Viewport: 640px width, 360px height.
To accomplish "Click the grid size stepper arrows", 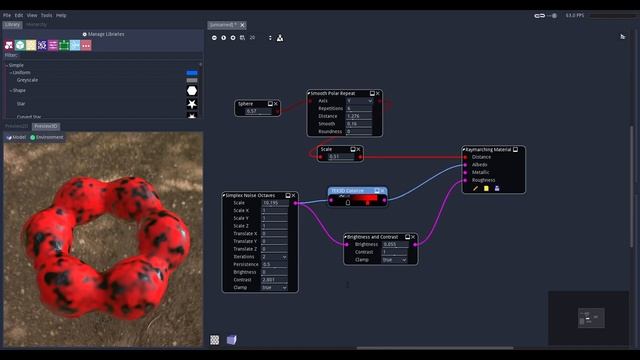I will (x=270, y=38).
